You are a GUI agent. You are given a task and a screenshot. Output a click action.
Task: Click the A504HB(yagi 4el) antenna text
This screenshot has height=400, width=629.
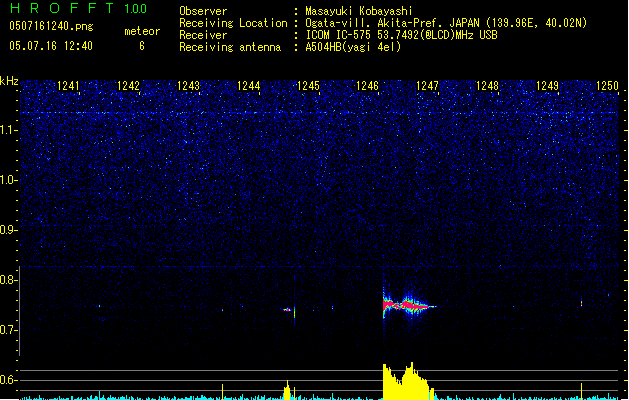[x=353, y=47]
